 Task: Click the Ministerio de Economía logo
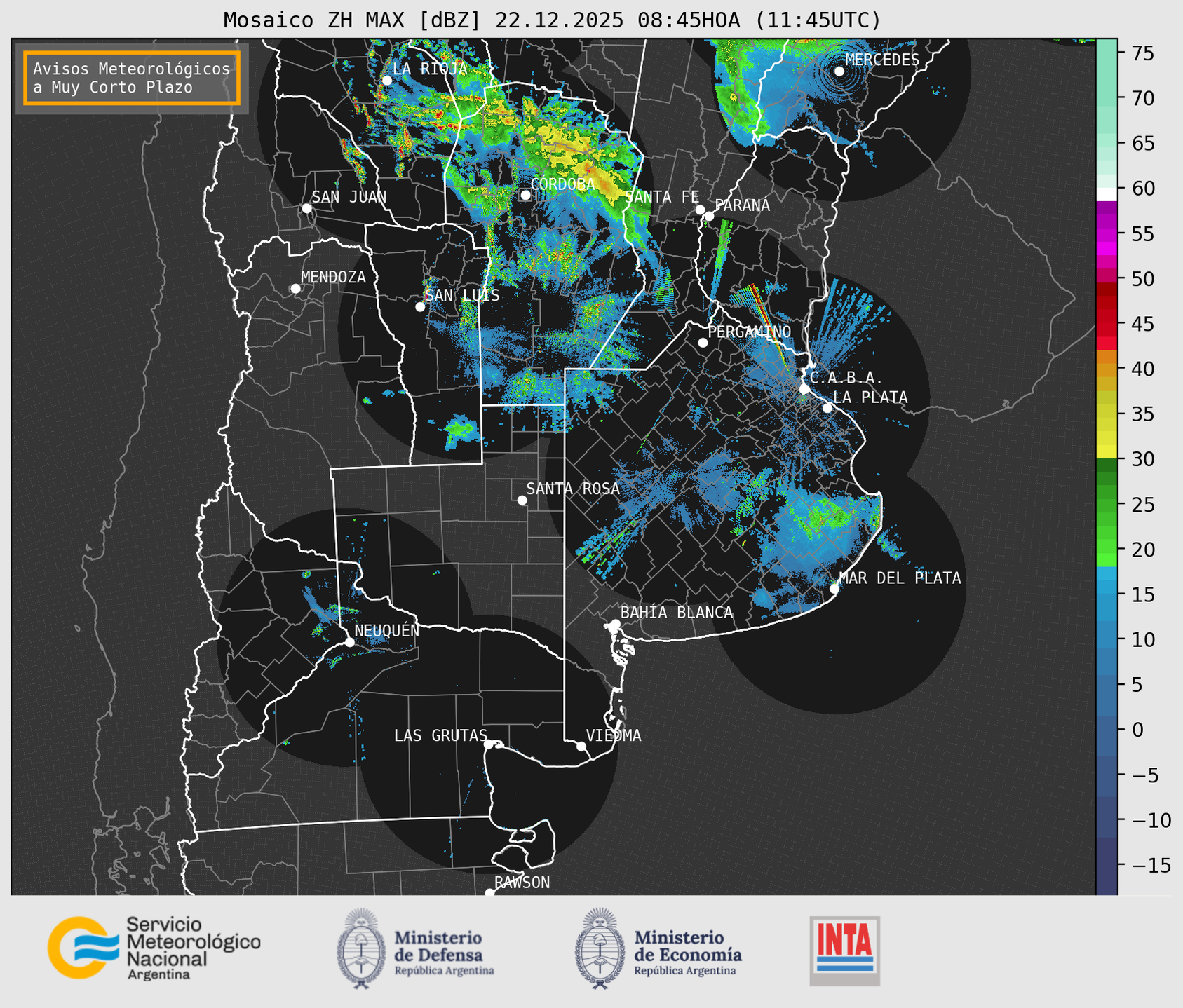tap(658, 949)
